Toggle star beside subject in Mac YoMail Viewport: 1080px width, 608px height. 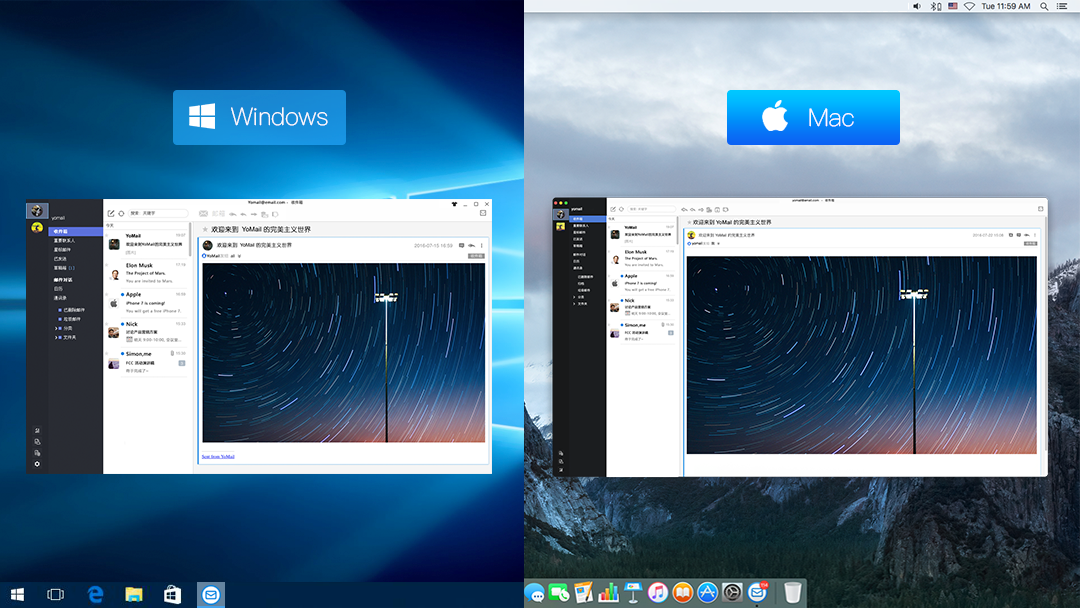click(x=689, y=222)
